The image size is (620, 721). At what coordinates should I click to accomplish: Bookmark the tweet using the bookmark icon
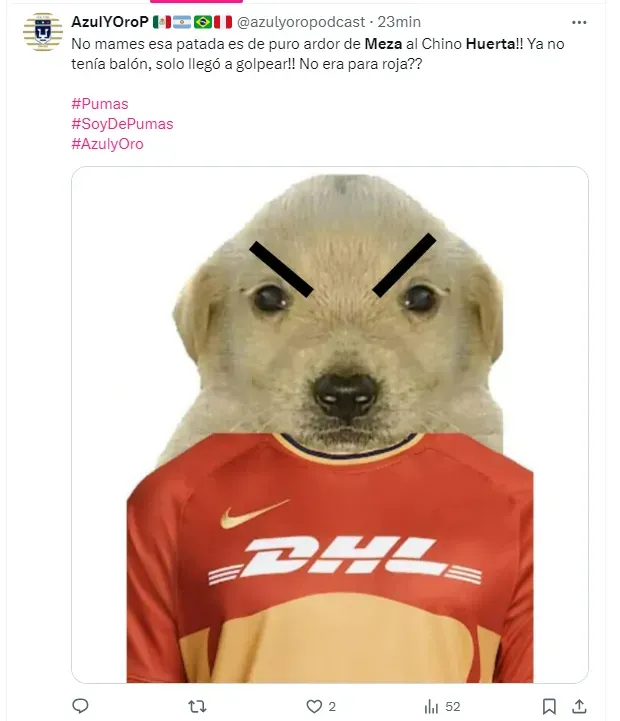(x=549, y=706)
